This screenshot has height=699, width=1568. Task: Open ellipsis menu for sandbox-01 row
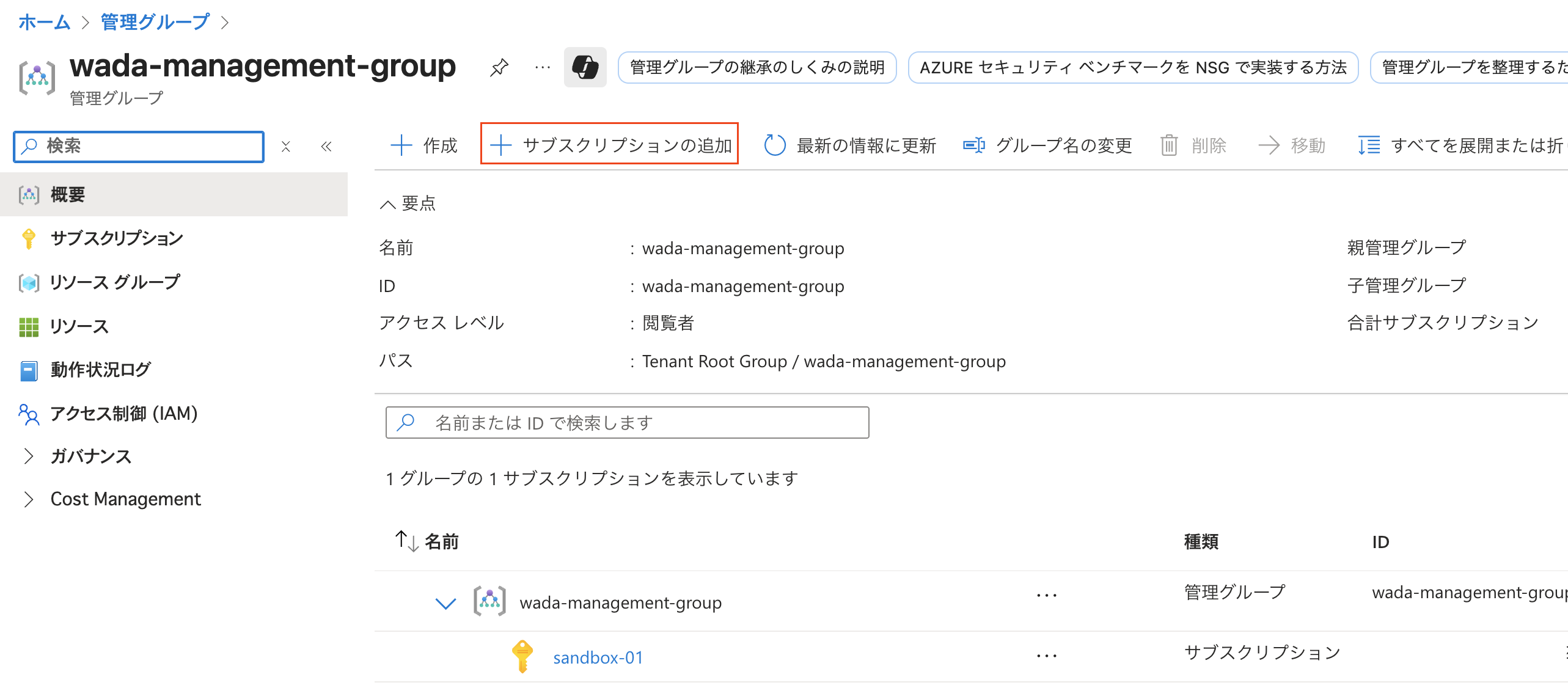click(1046, 656)
